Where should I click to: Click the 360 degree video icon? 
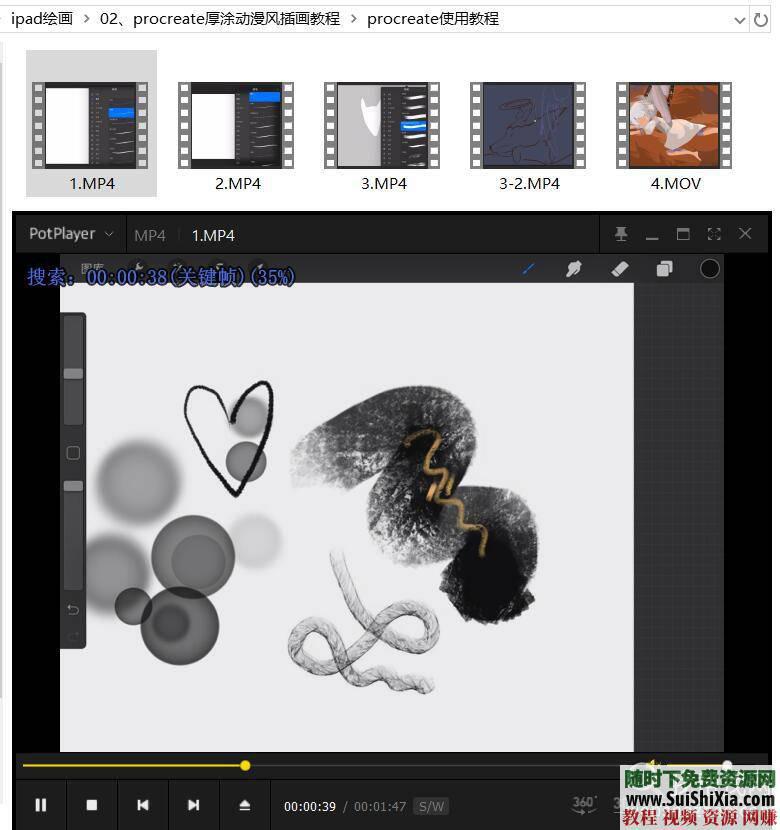tap(584, 805)
